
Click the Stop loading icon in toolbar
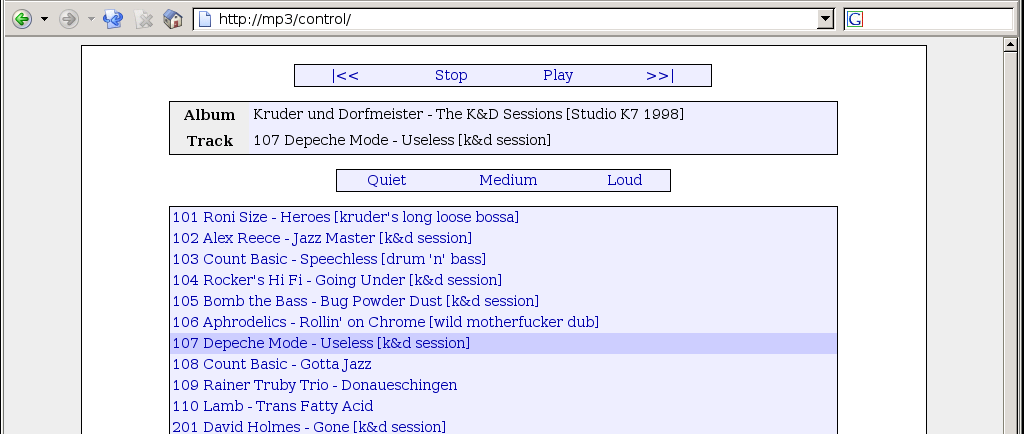tap(144, 20)
